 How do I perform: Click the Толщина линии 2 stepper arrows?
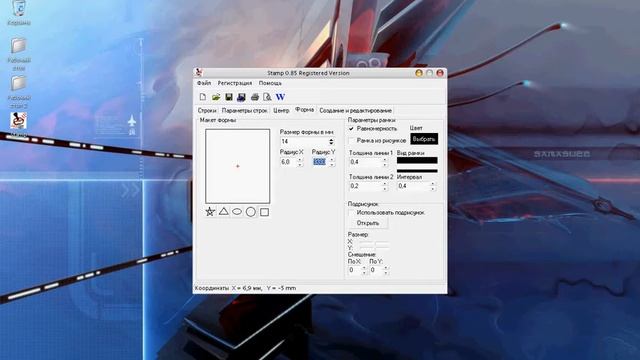[384, 186]
